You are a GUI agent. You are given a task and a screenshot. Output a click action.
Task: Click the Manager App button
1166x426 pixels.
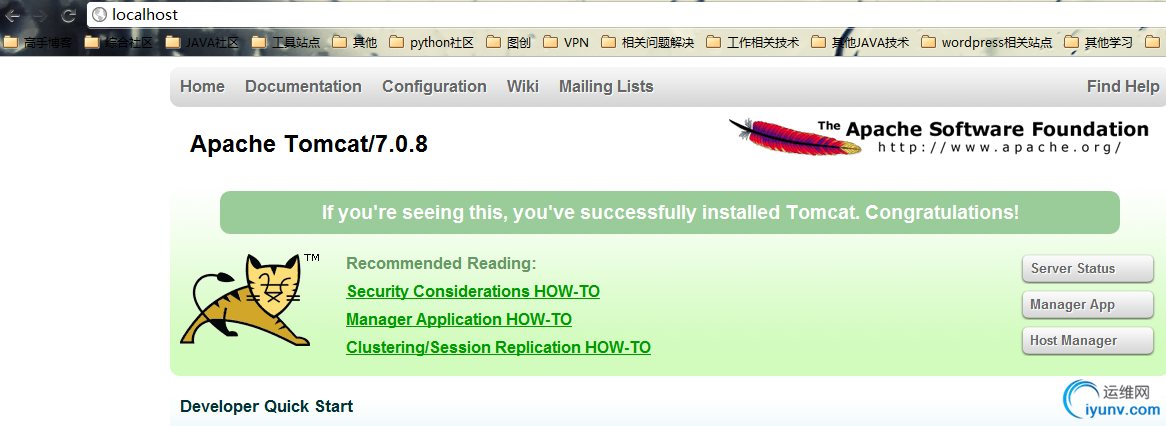point(1088,305)
